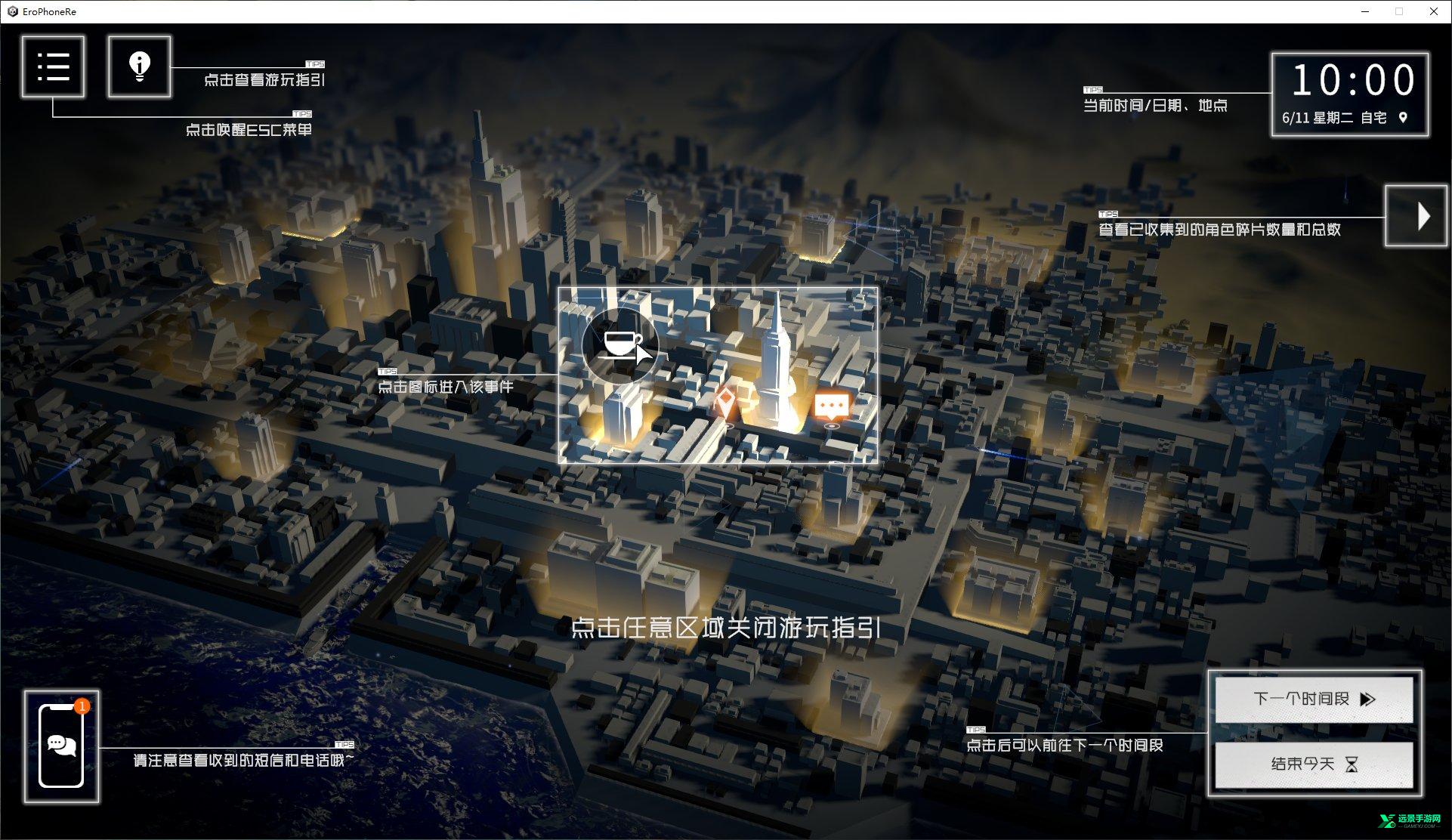This screenshot has width=1452, height=840.
Task: Click the 10:00 time display
Action: 1352,80
